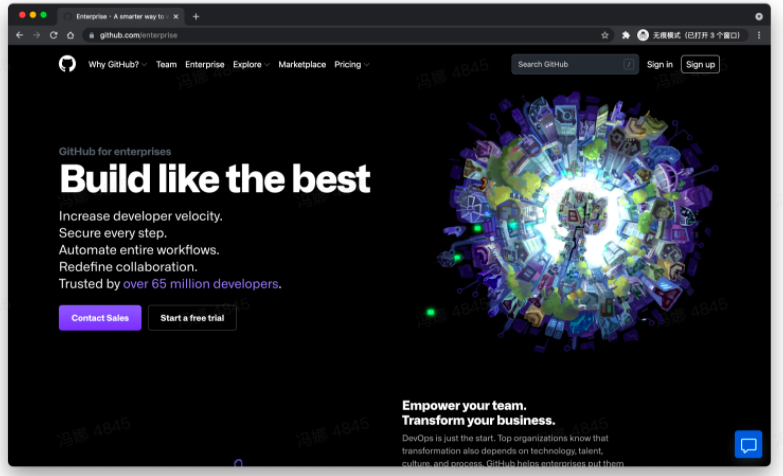Click the browser forward arrow
Viewport: 783px width, 476px height.
(x=36, y=35)
